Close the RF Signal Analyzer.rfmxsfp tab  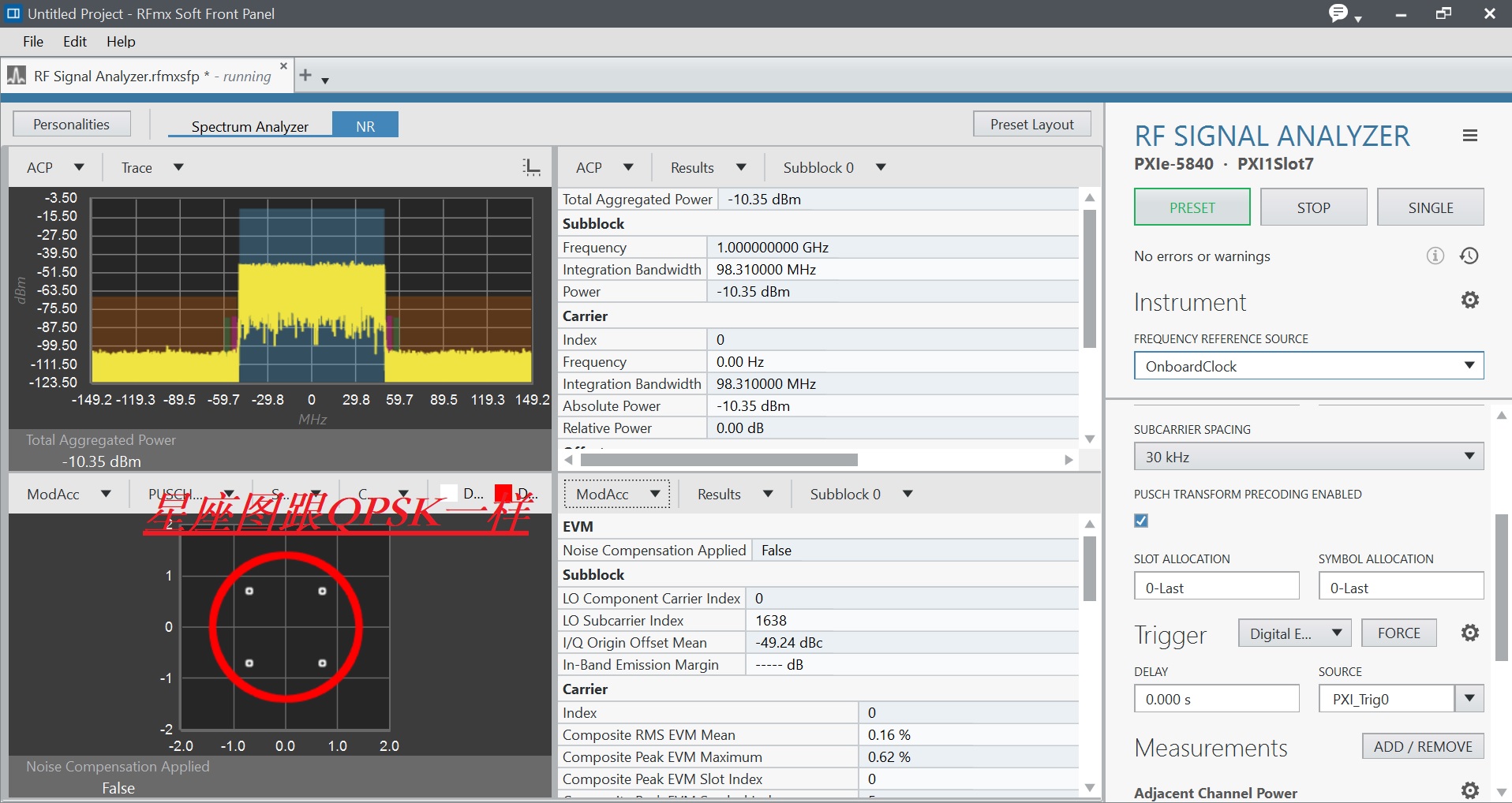tap(283, 65)
